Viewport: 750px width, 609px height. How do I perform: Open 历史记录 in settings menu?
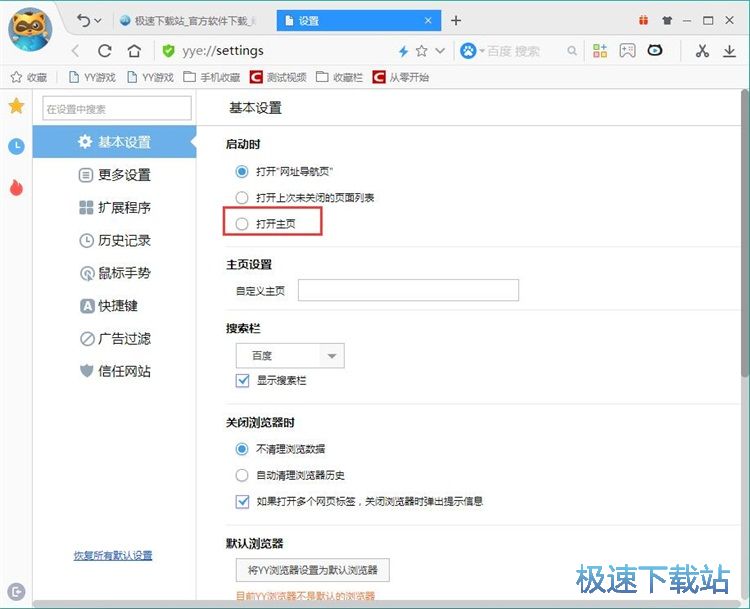click(114, 240)
